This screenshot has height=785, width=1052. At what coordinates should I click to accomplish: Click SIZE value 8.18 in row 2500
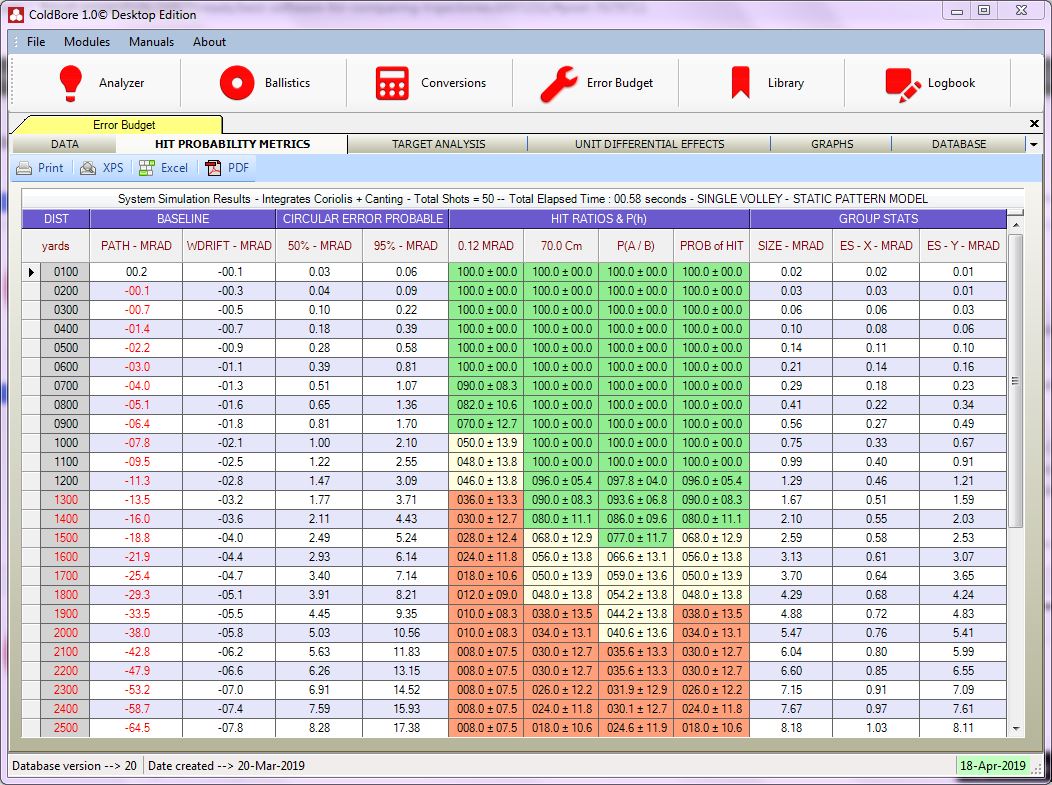pyautogui.click(x=791, y=728)
